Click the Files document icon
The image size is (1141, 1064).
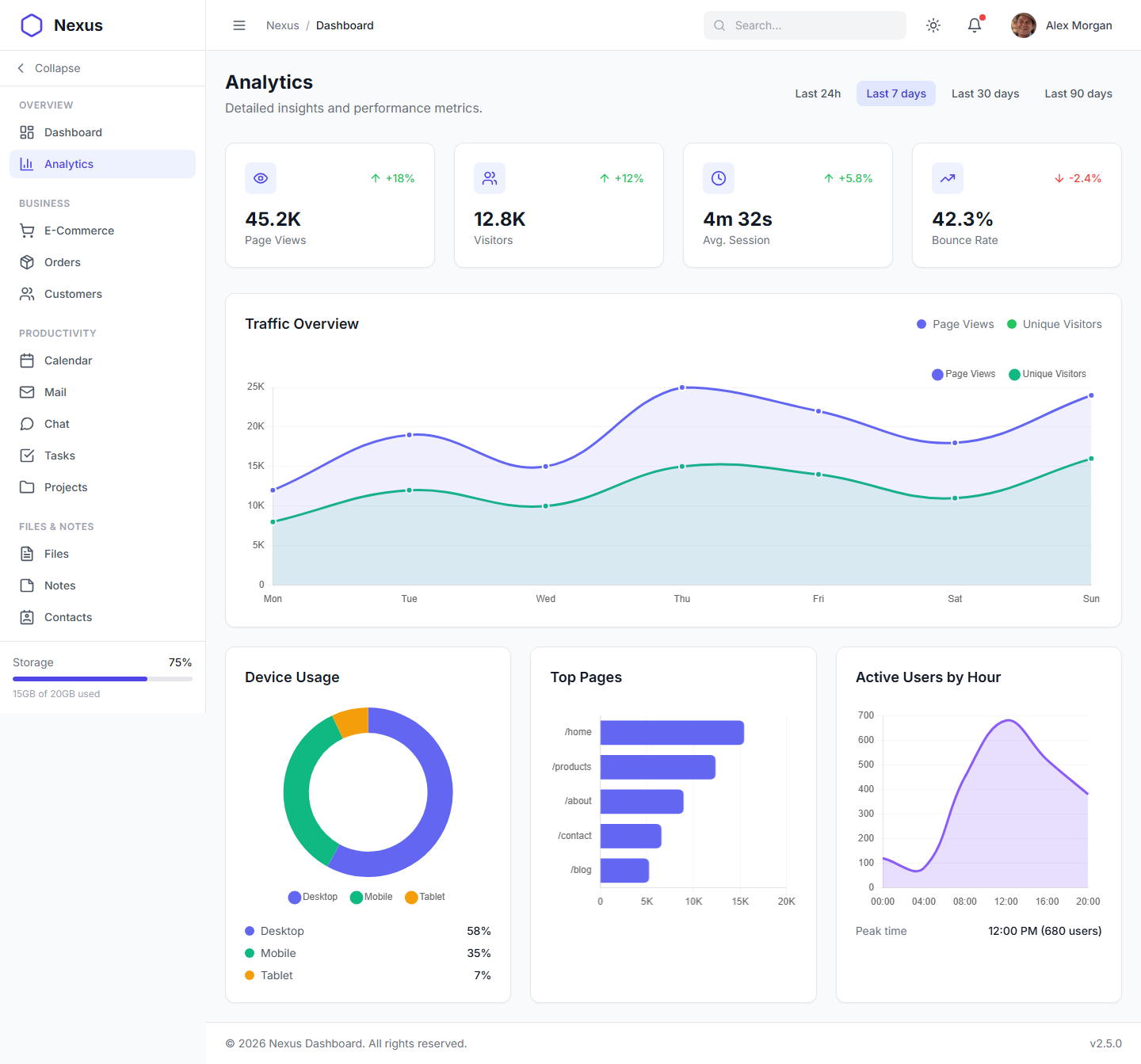coord(27,554)
